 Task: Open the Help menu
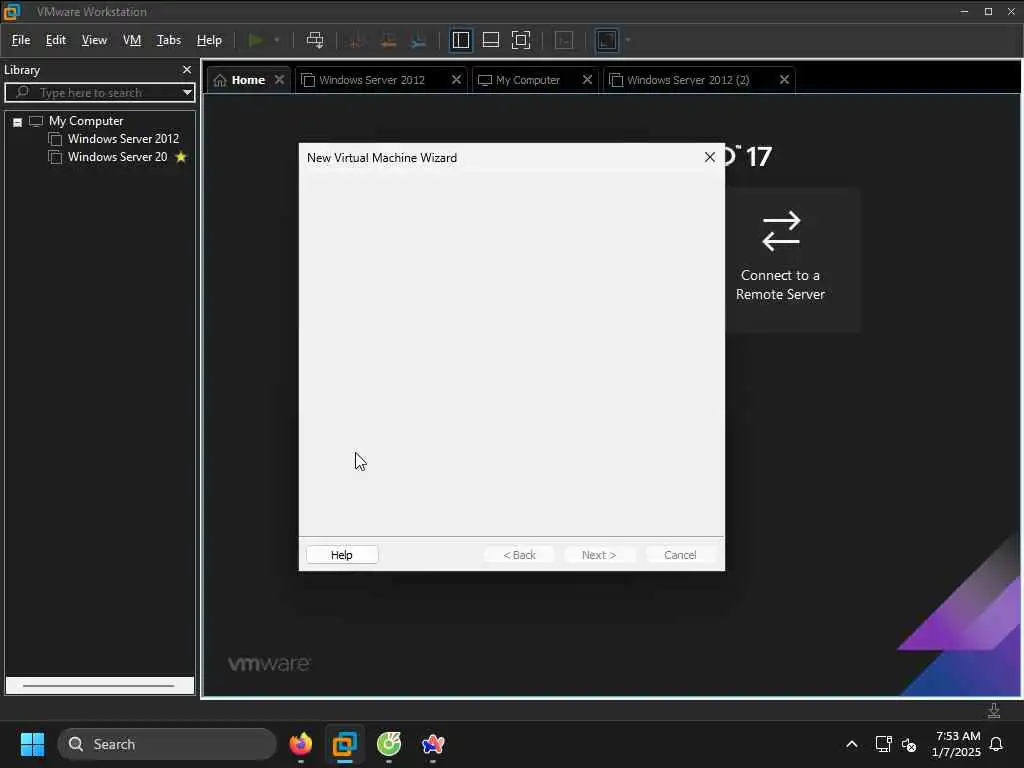209,40
